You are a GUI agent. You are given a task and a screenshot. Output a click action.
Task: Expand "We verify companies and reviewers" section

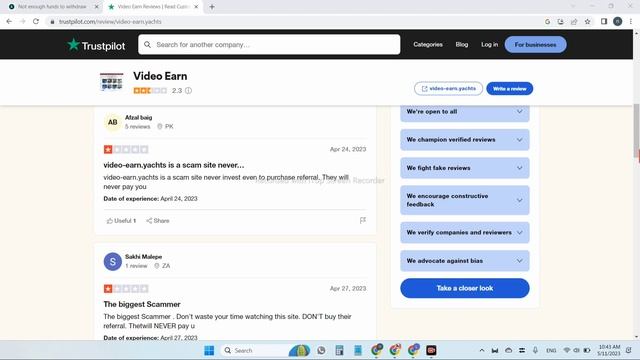[x=465, y=232]
